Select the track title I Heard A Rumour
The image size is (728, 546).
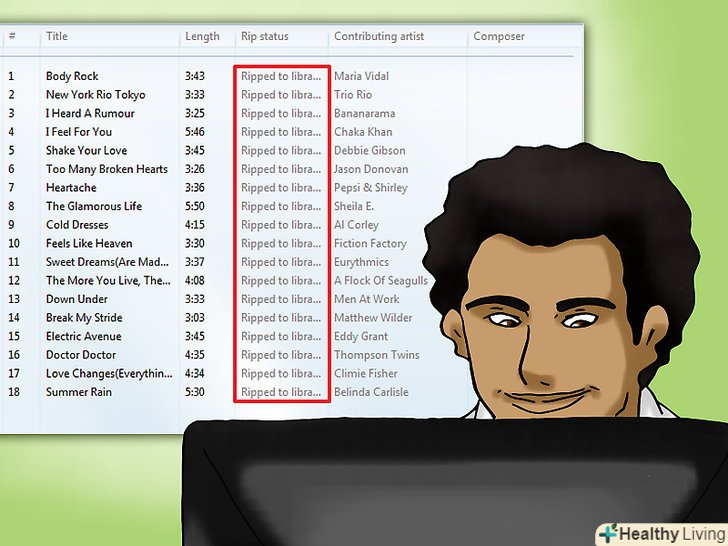pos(90,113)
